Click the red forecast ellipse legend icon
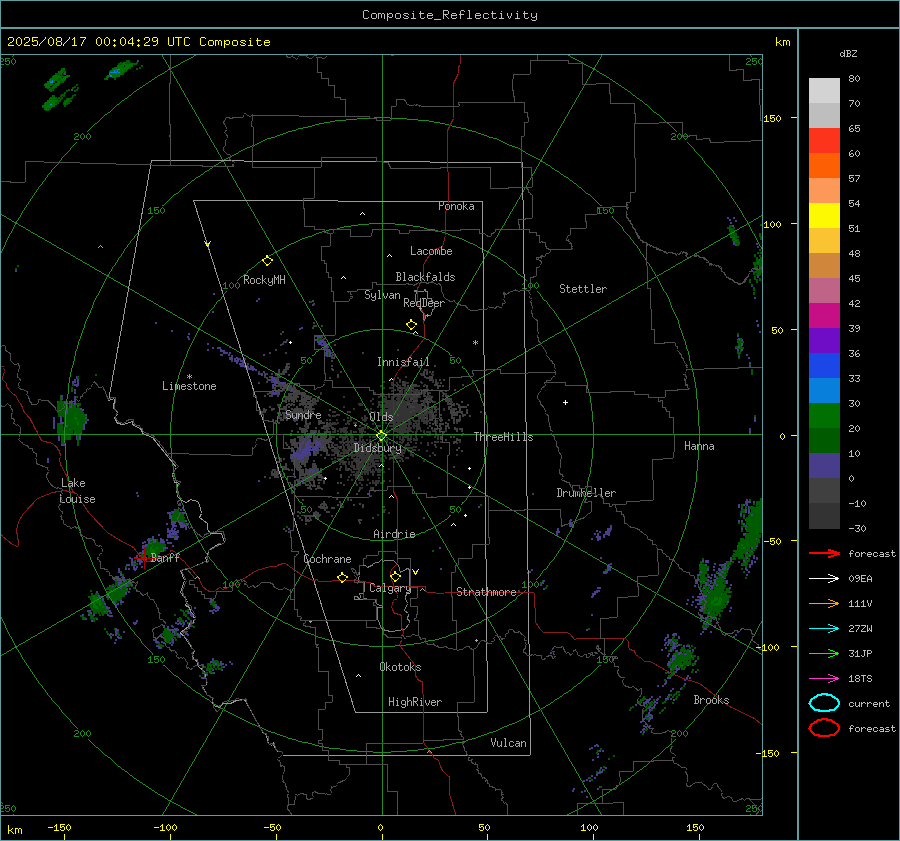900x841 pixels. coord(824,728)
